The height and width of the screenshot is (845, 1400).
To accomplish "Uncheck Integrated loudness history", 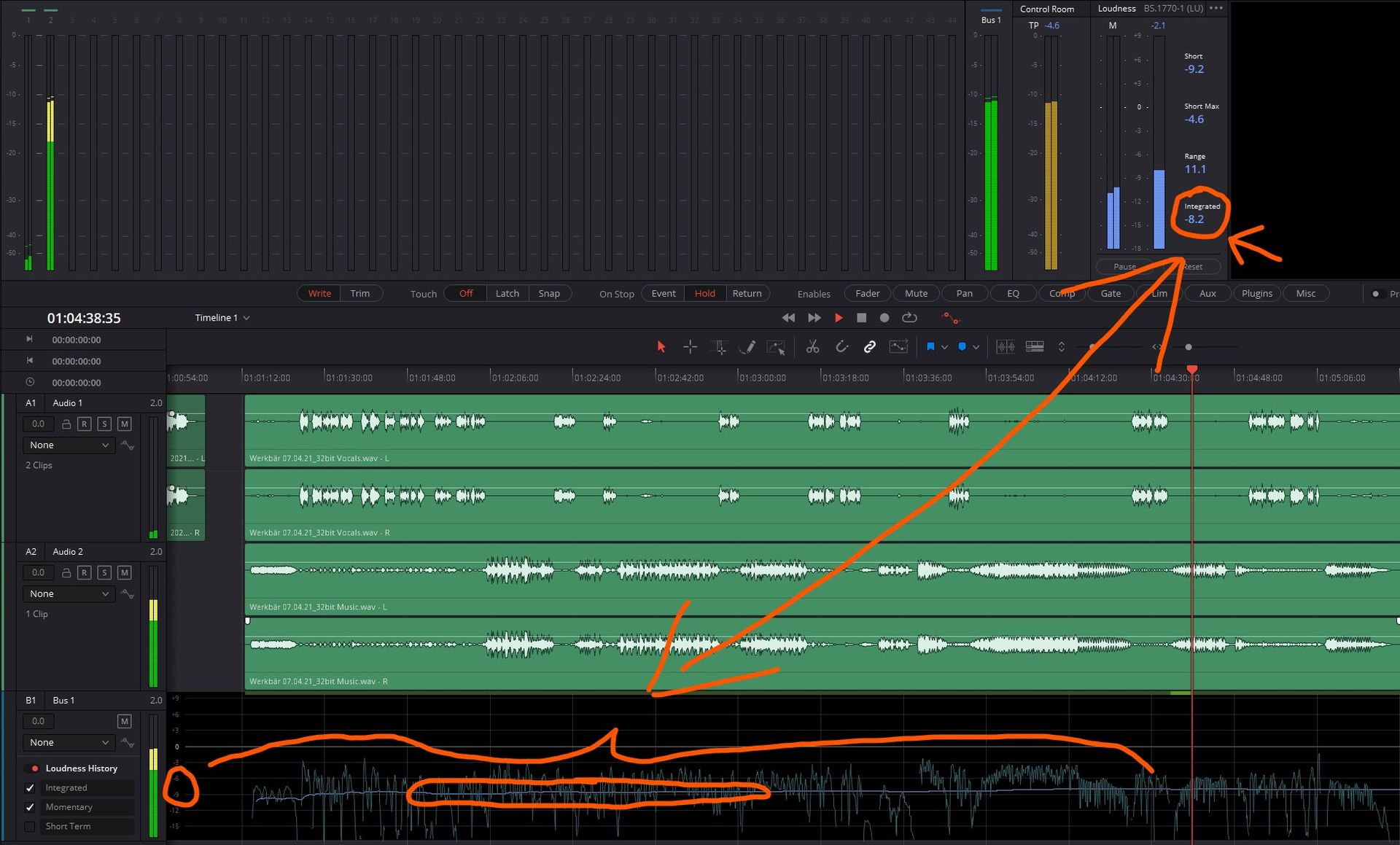I will [x=30, y=788].
